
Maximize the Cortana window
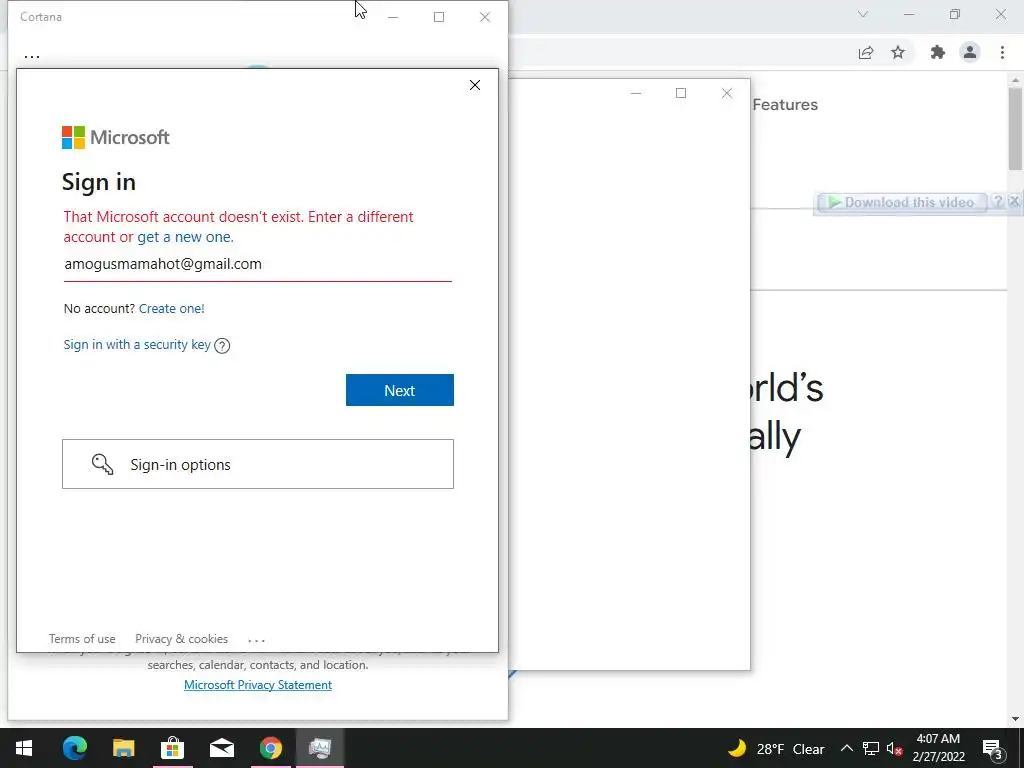pos(439,17)
